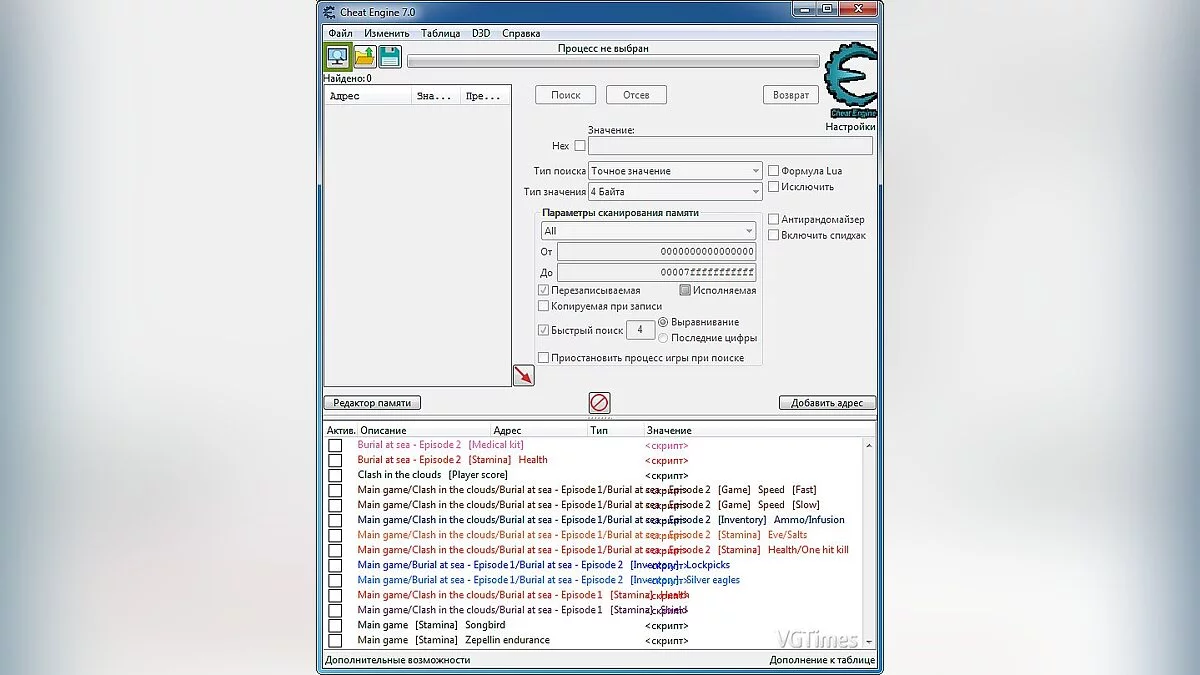This screenshot has height=675, width=1200.
Task: Click the Добавить адрес button
Action: pos(827,402)
